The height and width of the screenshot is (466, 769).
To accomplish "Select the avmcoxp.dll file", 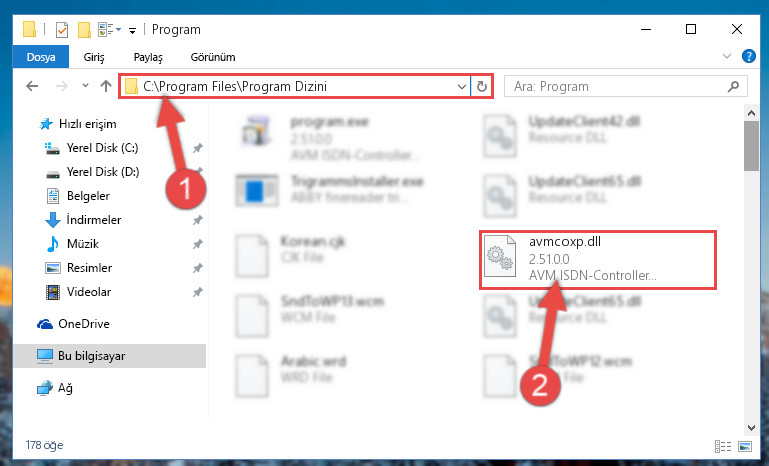I will pos(597,259).
